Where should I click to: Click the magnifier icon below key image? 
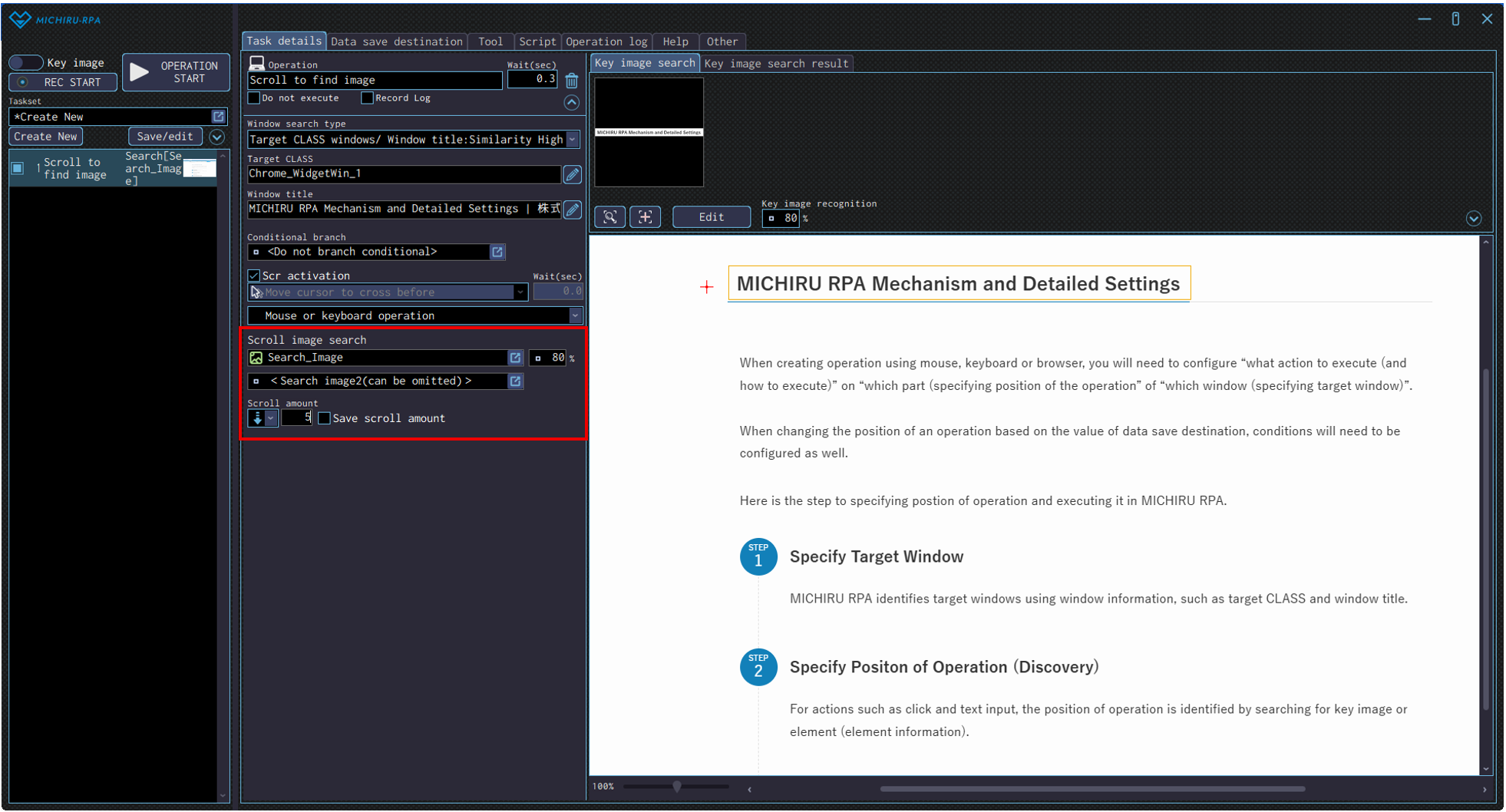610,217
